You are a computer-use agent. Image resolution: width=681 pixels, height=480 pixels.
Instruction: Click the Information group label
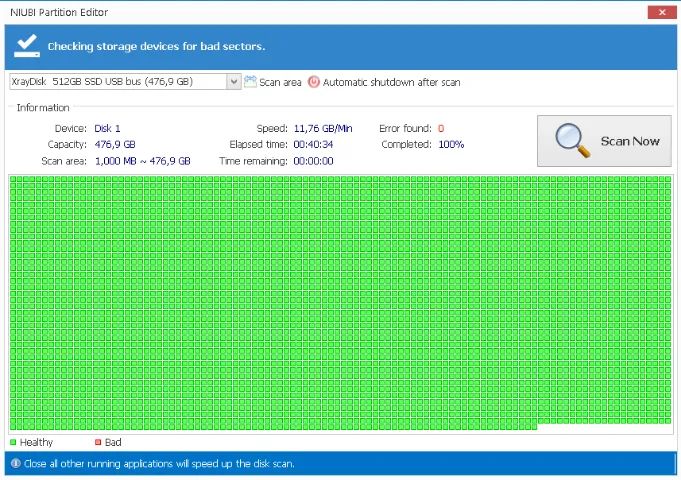click(x=43, y=107)
